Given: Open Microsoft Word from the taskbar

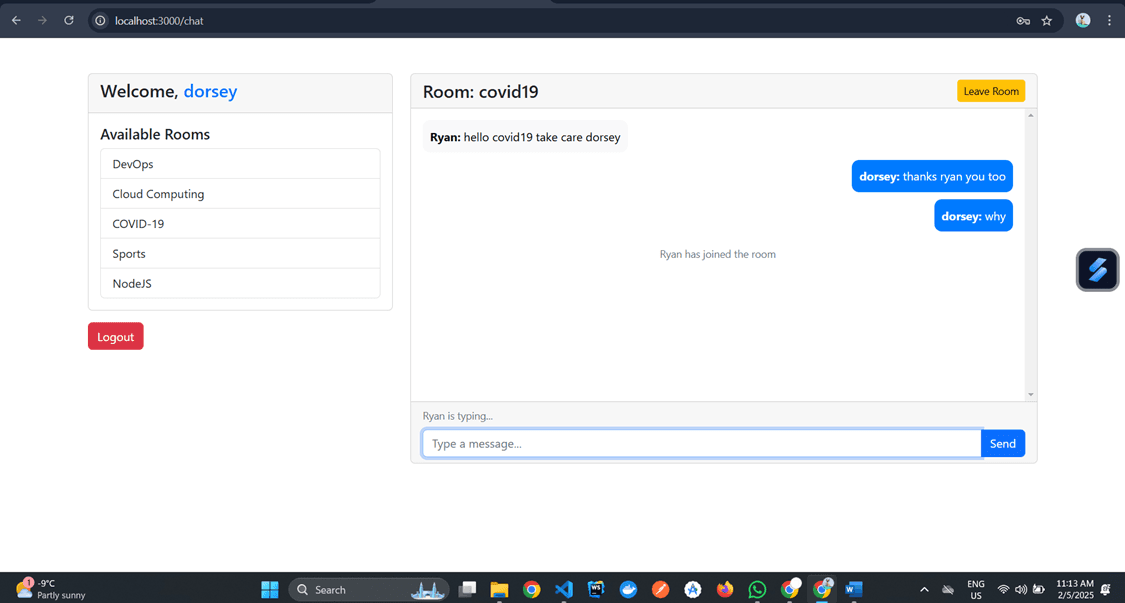Looking at the screenshot, I should click(853, 589).
